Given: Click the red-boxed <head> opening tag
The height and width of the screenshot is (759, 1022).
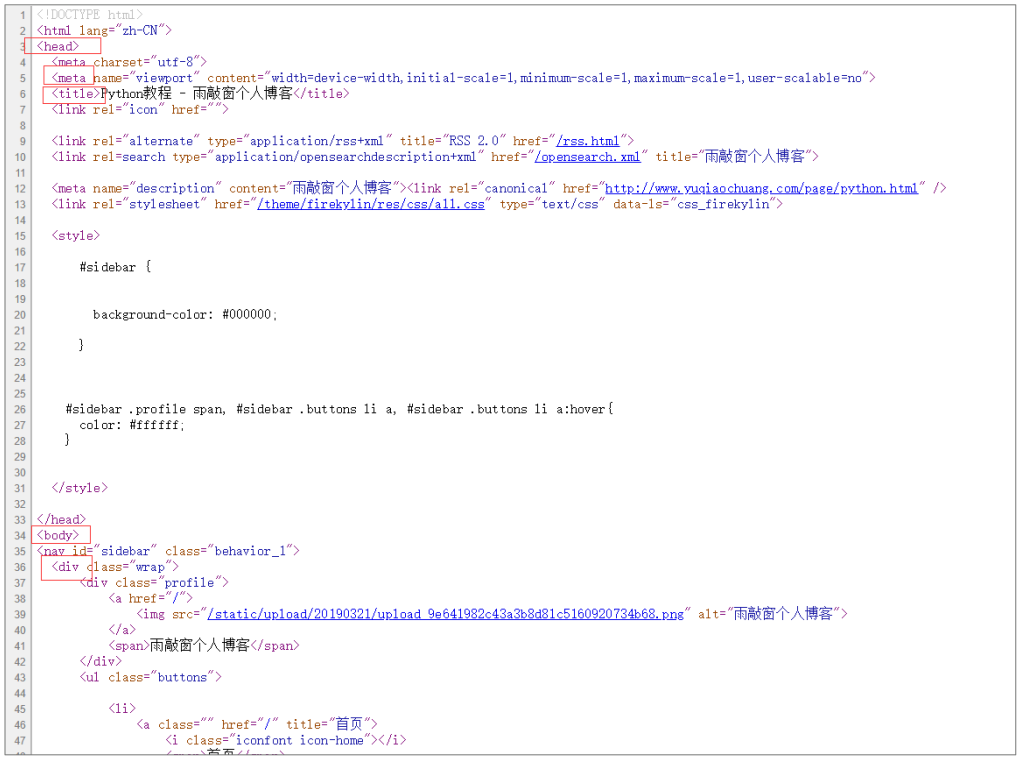Looking at the screenshot, I should [x=58, y=46].
